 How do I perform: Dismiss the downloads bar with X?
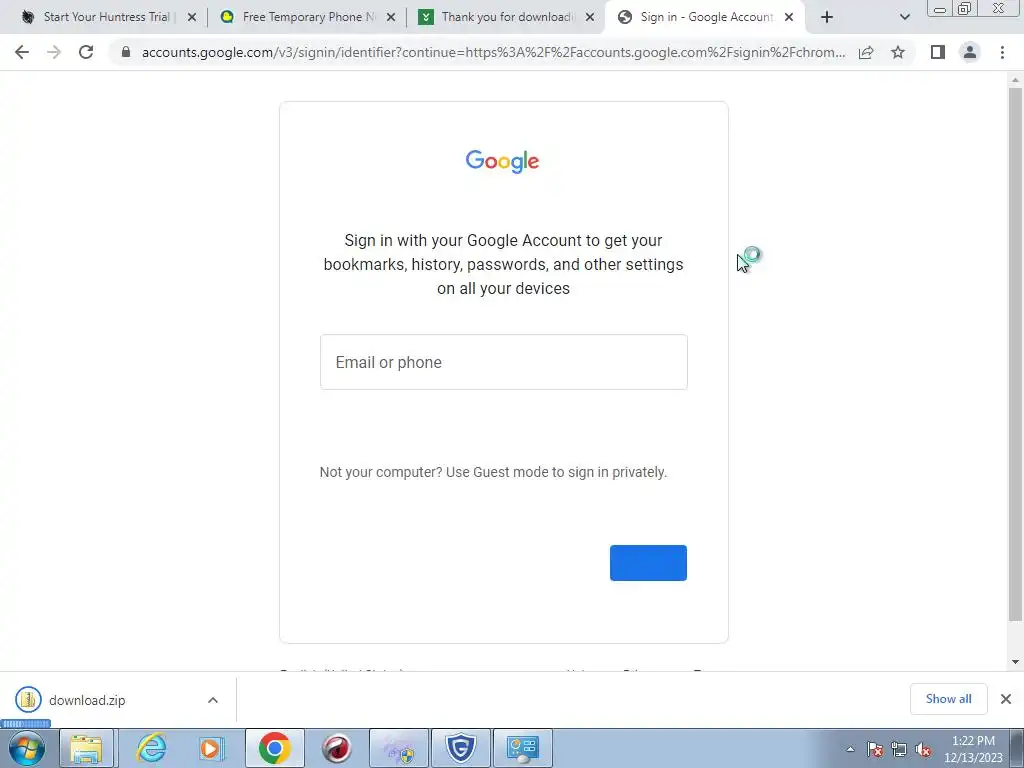point(1006,699)
